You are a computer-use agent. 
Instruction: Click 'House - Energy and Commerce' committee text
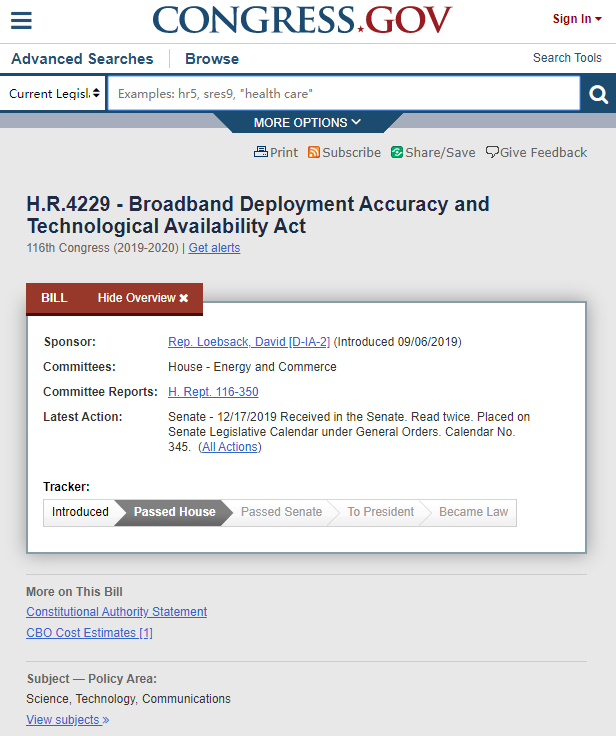tap(252, 367)
